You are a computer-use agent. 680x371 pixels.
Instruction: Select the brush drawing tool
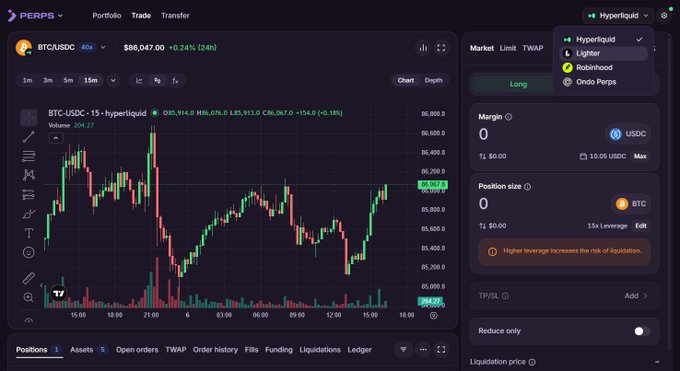[29, 214]
